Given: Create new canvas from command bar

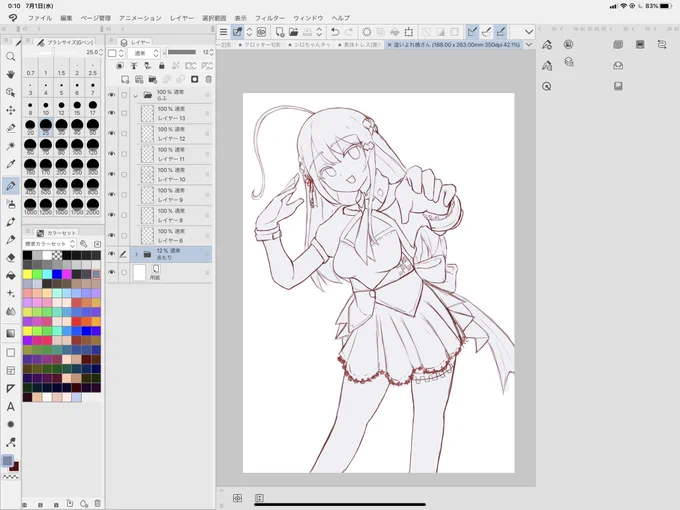Looking at the screenshot, I should click(x=280, y=32).
